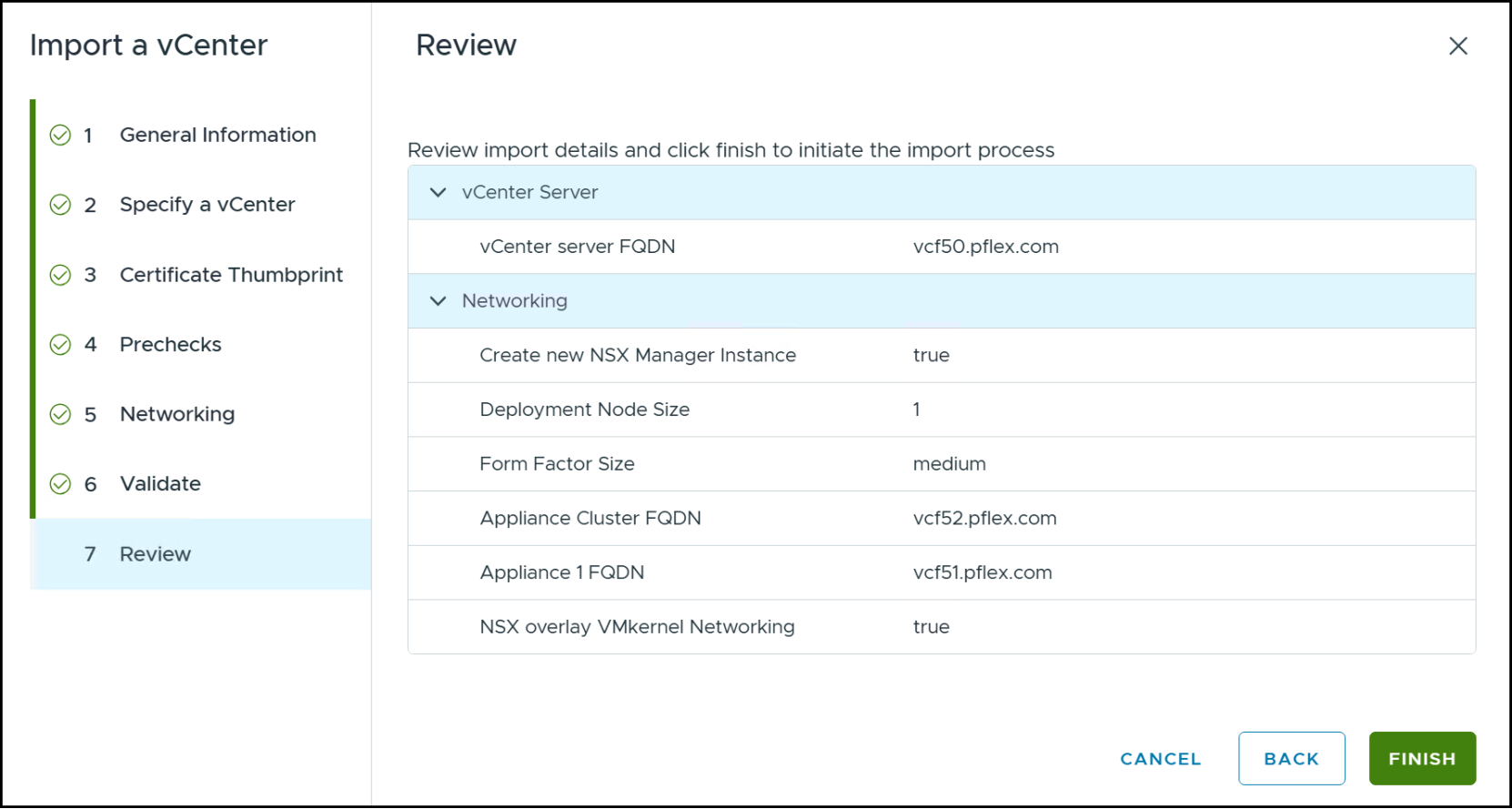Click the green checkmark beside General Information
Viewport: 1512px width, 809px height.
pyautogui.click(x=60, y=136)
